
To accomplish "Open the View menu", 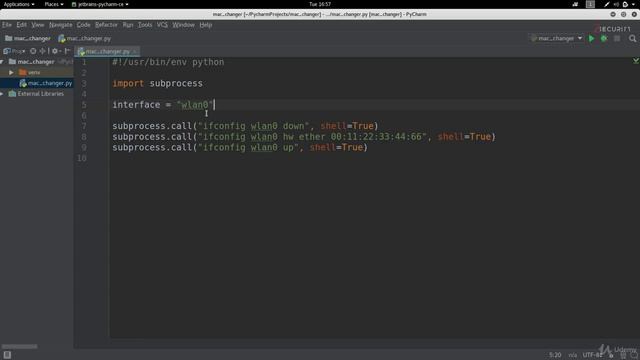I will (x=38, y=25).
